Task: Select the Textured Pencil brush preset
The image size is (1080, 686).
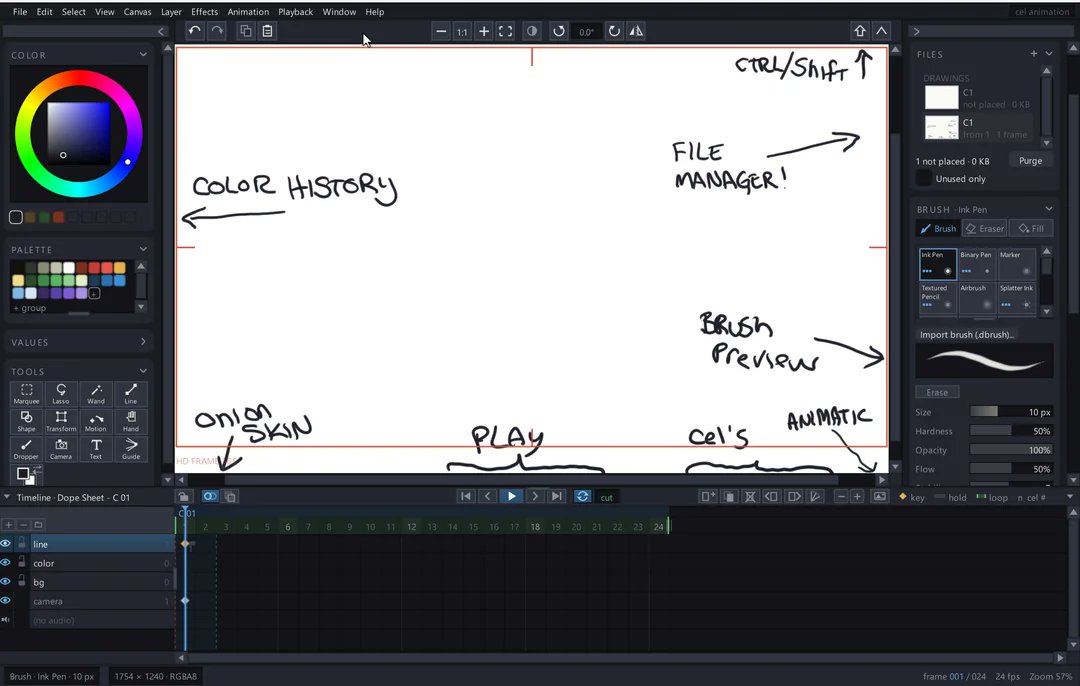Action: 937,298
